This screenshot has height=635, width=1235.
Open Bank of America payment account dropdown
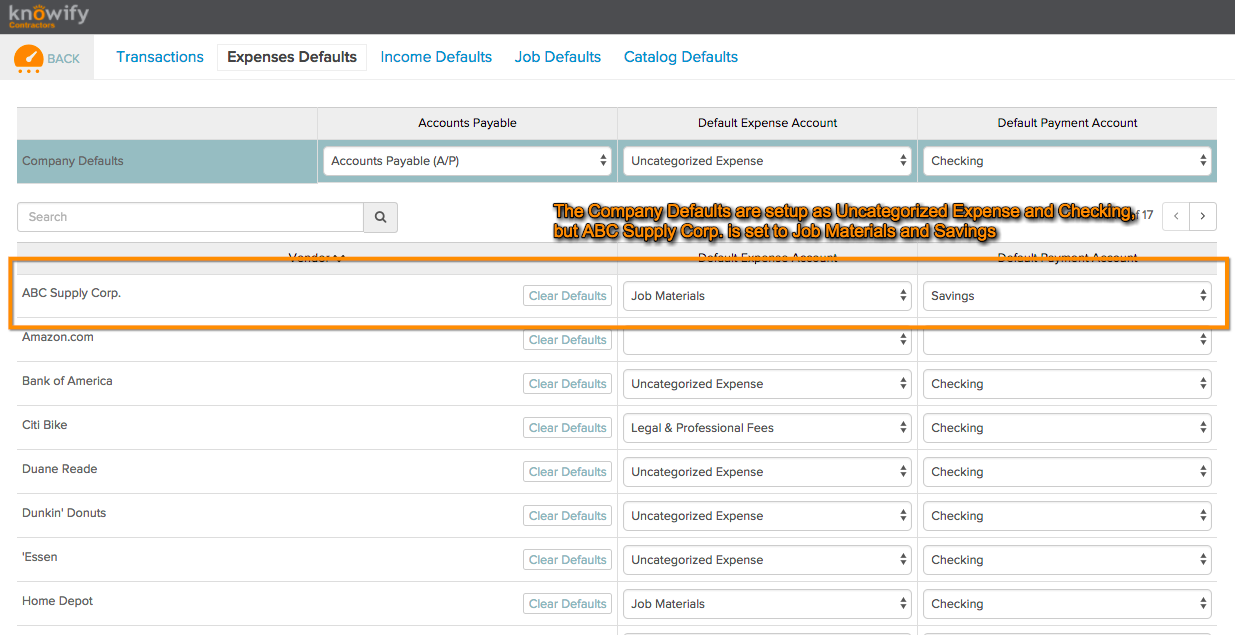(x=1067, y=384)
